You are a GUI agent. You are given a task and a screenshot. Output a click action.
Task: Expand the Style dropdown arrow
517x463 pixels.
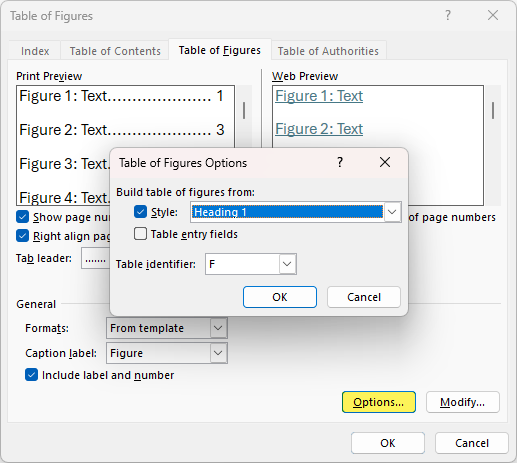[x=392, y=212]
